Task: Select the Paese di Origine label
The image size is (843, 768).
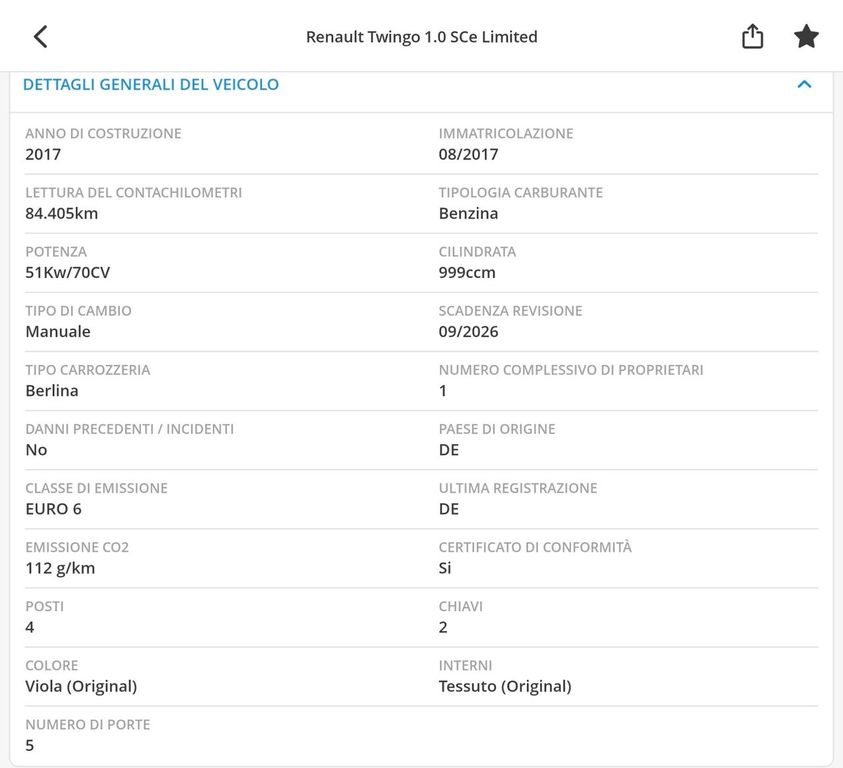Action: (x=497, y=429)
